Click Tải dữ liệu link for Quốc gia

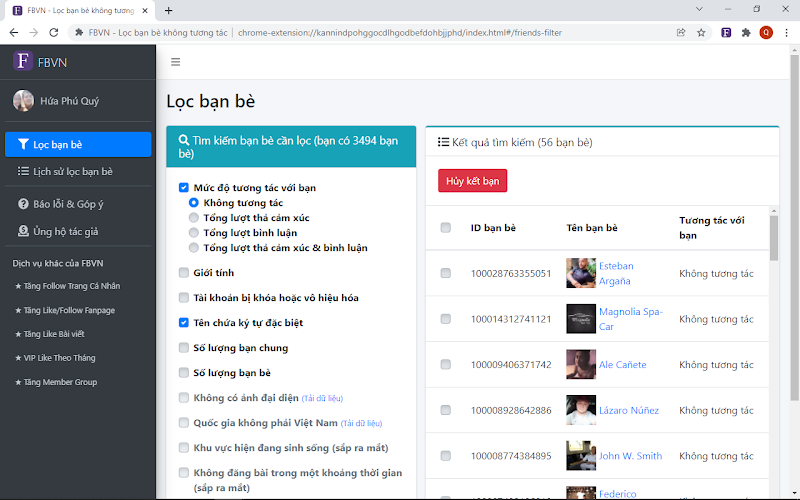[x=361, y=423]
